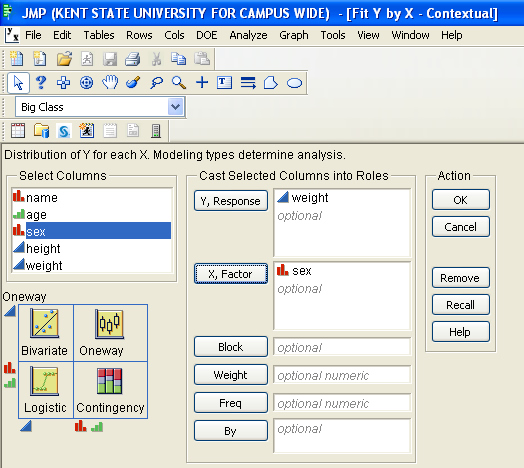
Task: Open the Edit menu
Action: [x=62, y=35]
